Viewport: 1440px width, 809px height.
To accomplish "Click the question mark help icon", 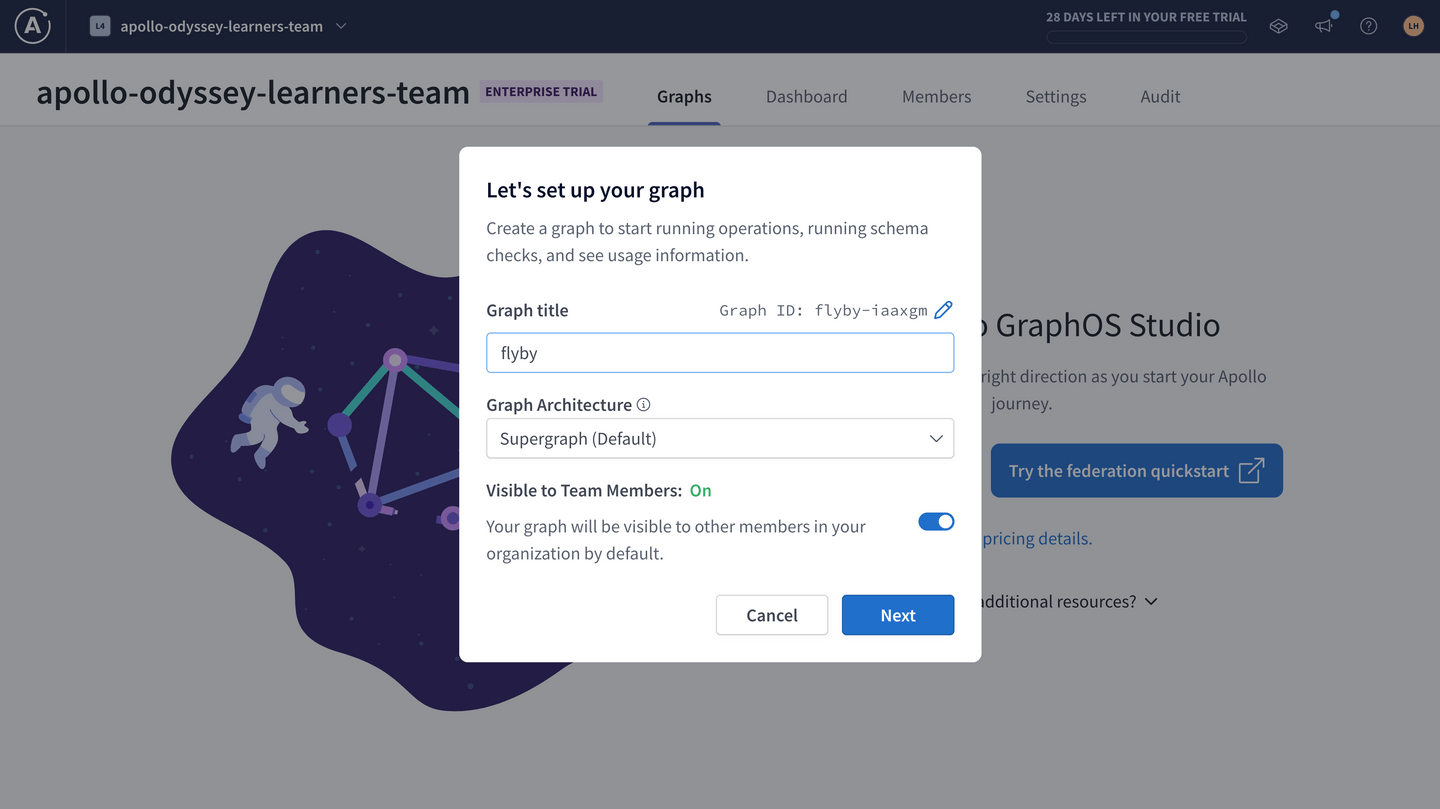I will pyautogui.click(x=1368, y=26).
